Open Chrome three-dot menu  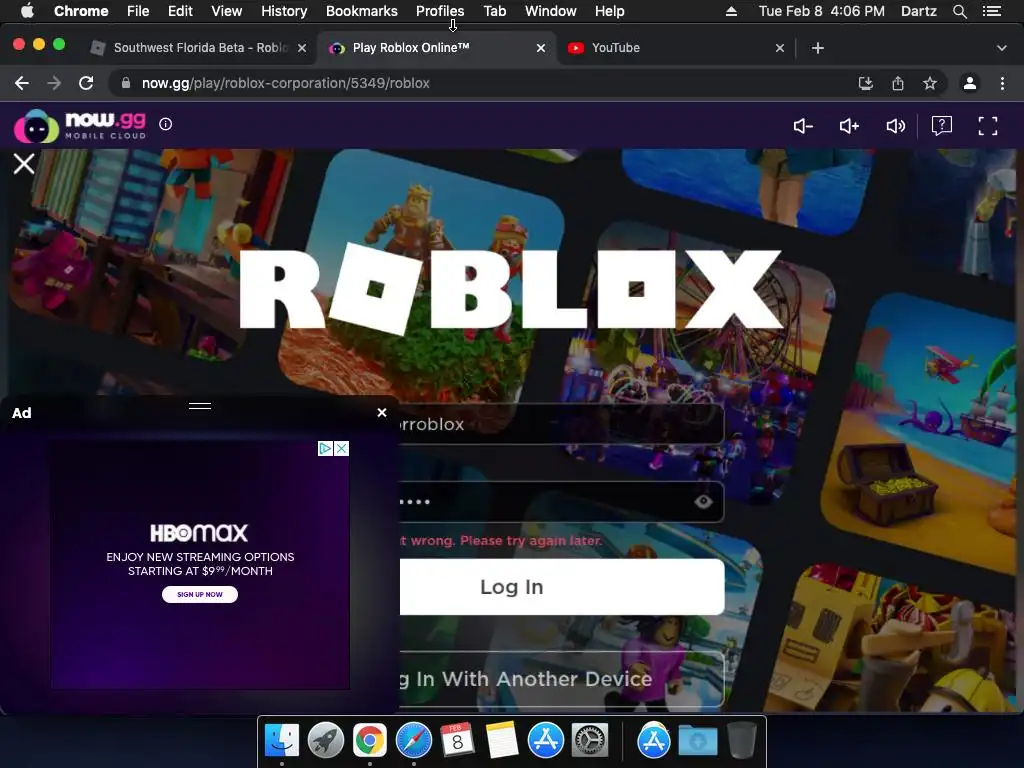tap(1002, 83)
